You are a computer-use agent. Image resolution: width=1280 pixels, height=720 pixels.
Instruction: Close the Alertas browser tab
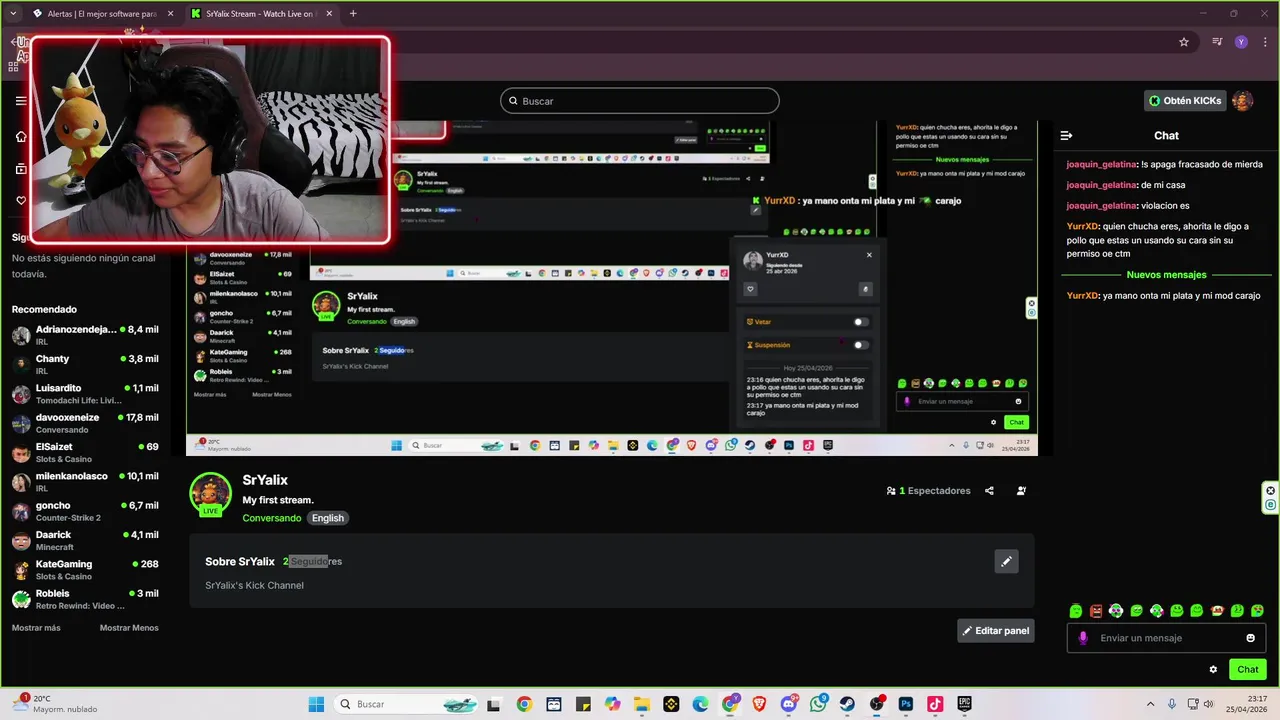click(x=170, y=14)
